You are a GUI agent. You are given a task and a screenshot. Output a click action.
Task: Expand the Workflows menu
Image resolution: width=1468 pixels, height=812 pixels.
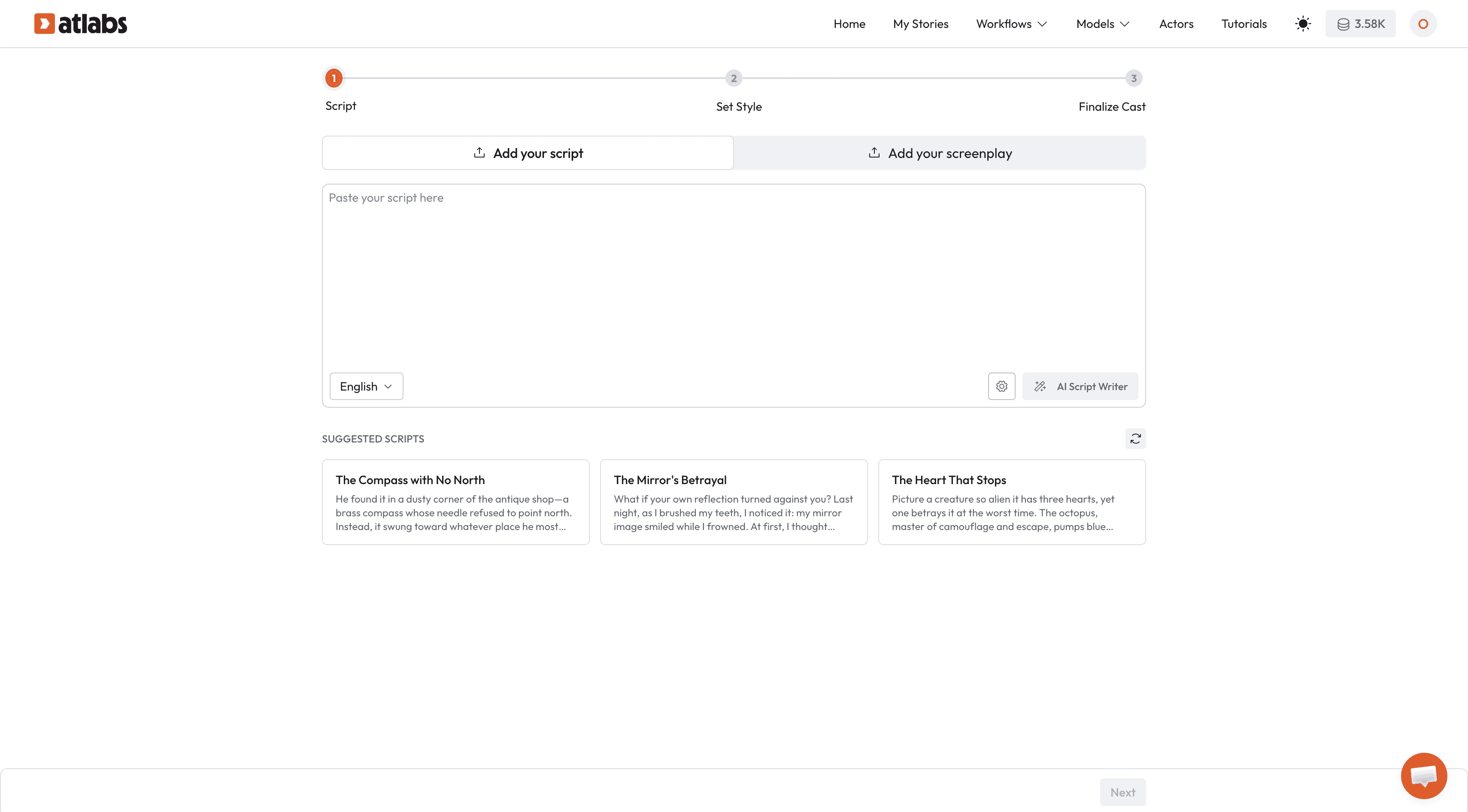point(1012,23)
